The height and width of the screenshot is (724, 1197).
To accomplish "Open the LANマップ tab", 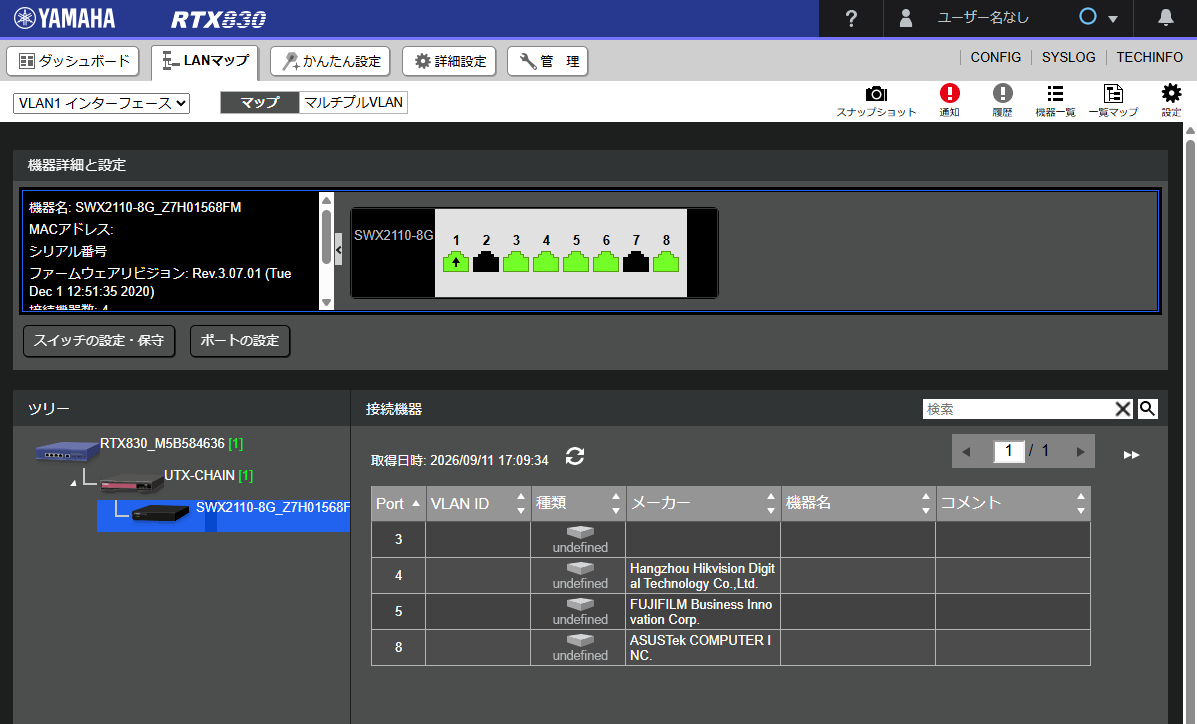I will pyautogui.click(x=205, y=61).
